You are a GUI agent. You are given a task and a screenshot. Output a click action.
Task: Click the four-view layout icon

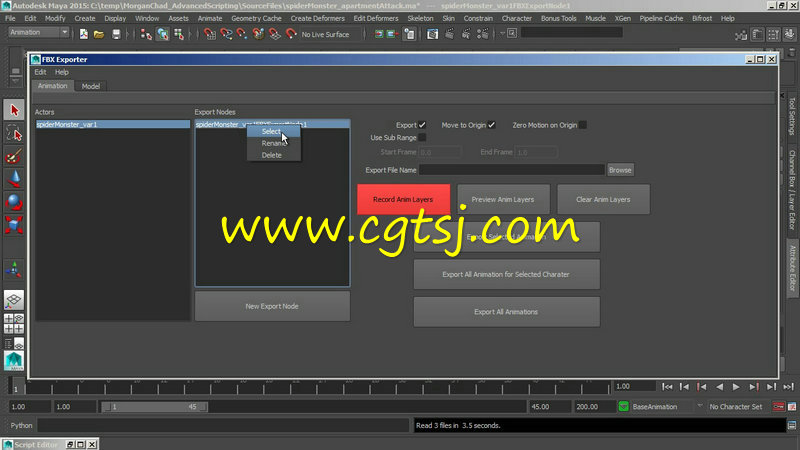(x=14, y=323)
